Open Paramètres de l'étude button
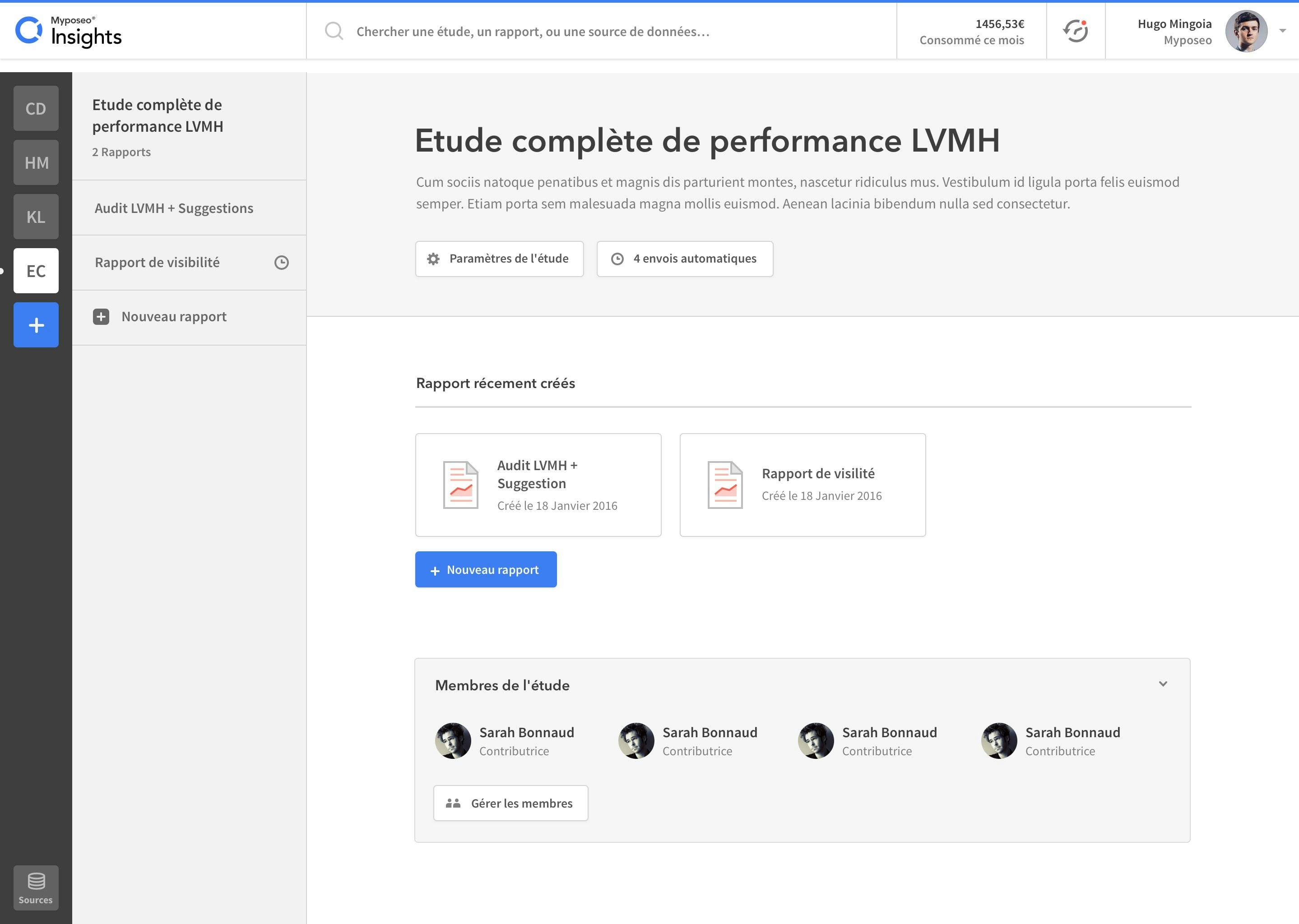1299x924 pixels. tap(499, 259)
